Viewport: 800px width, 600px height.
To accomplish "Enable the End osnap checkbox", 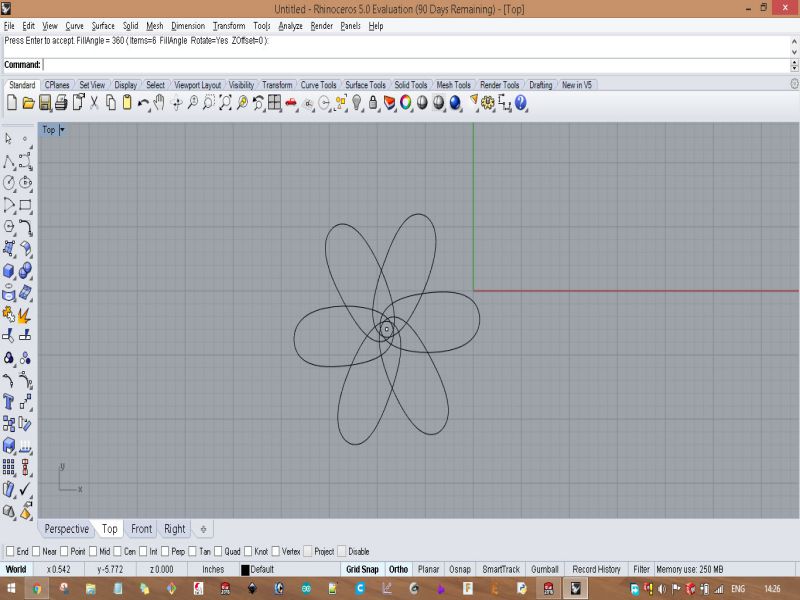I will [x=10, y=551].
